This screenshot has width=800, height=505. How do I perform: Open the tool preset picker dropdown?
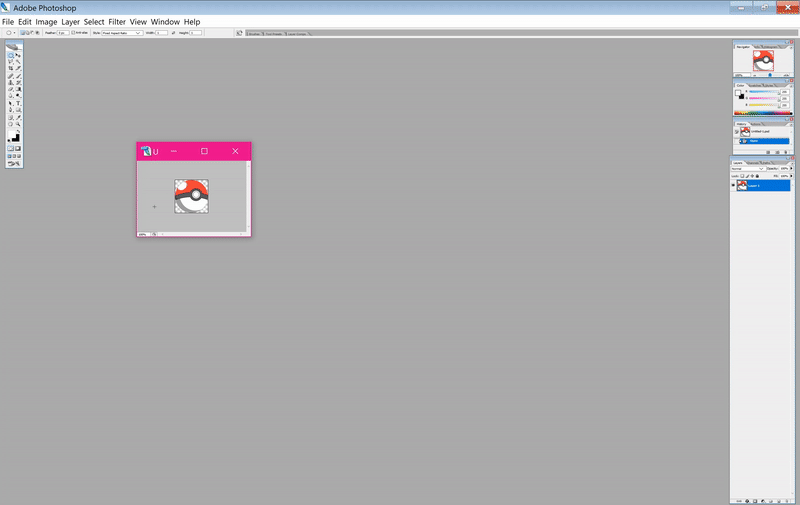14,33
